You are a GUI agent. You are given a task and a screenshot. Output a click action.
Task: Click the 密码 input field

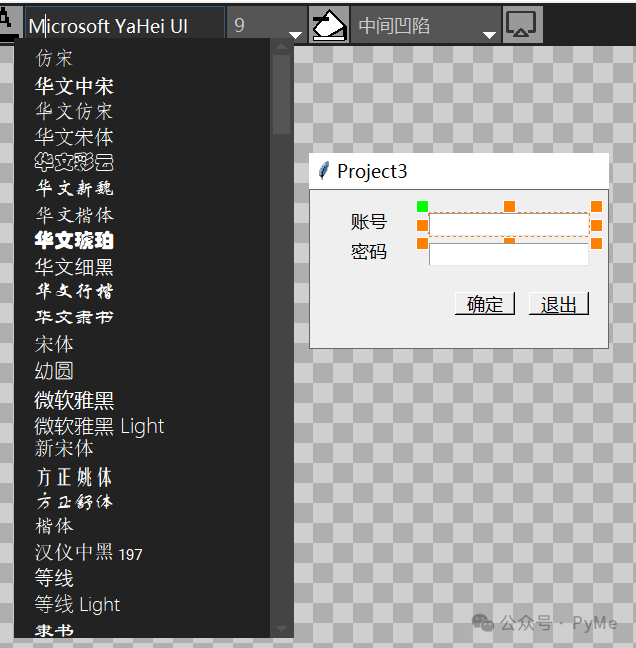509,254
